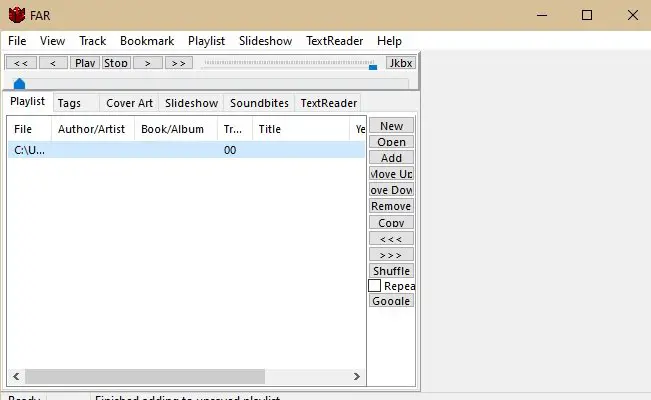Close the FAR window
The width and height of the screenshot is (651, 400).
[x=632, y=15]
